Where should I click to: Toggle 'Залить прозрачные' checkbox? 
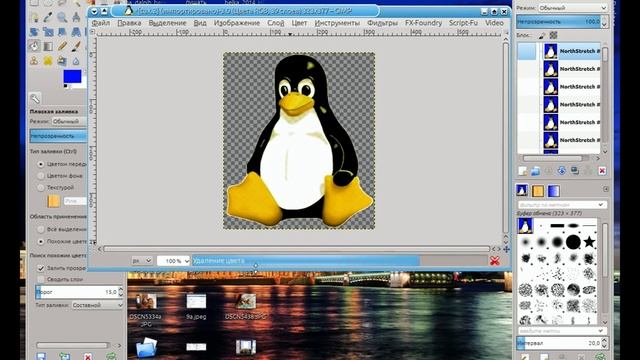[x=40, y=268]
